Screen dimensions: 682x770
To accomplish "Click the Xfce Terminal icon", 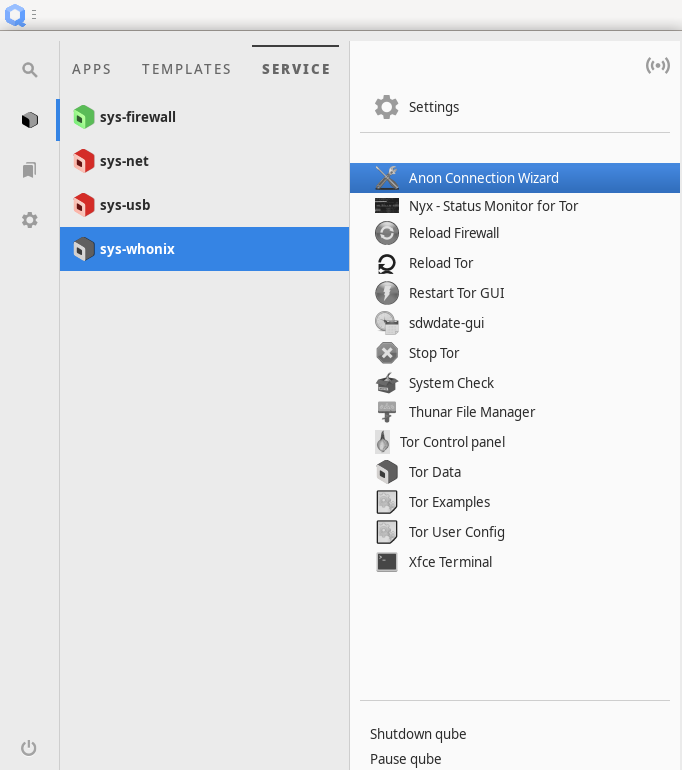I will click(x=387, y=562).
